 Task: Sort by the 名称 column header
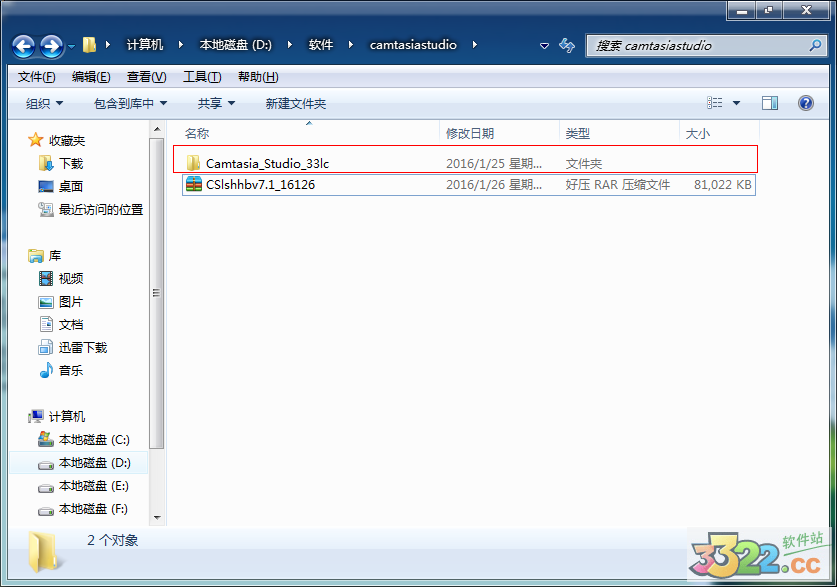click(197, 133)
